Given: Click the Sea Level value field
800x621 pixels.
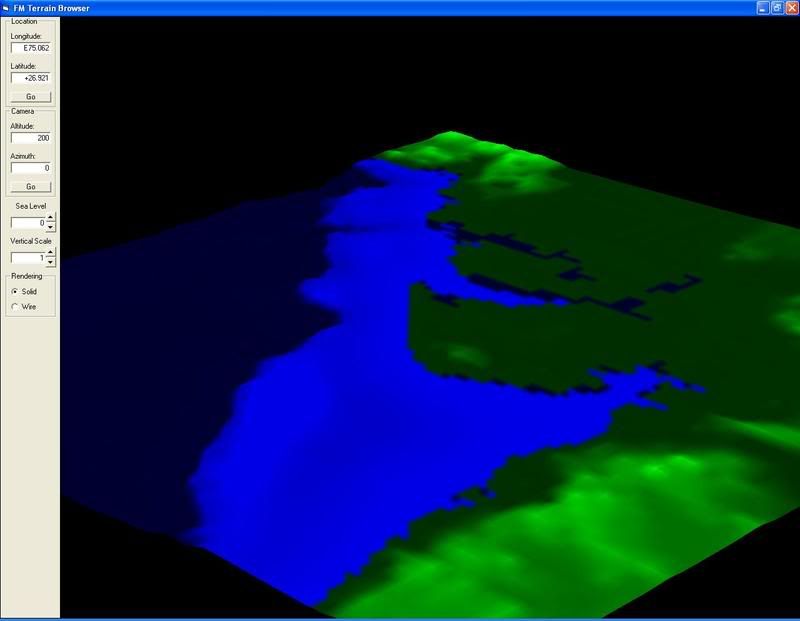Looking at the screenshot, I should tap(28, 223).
